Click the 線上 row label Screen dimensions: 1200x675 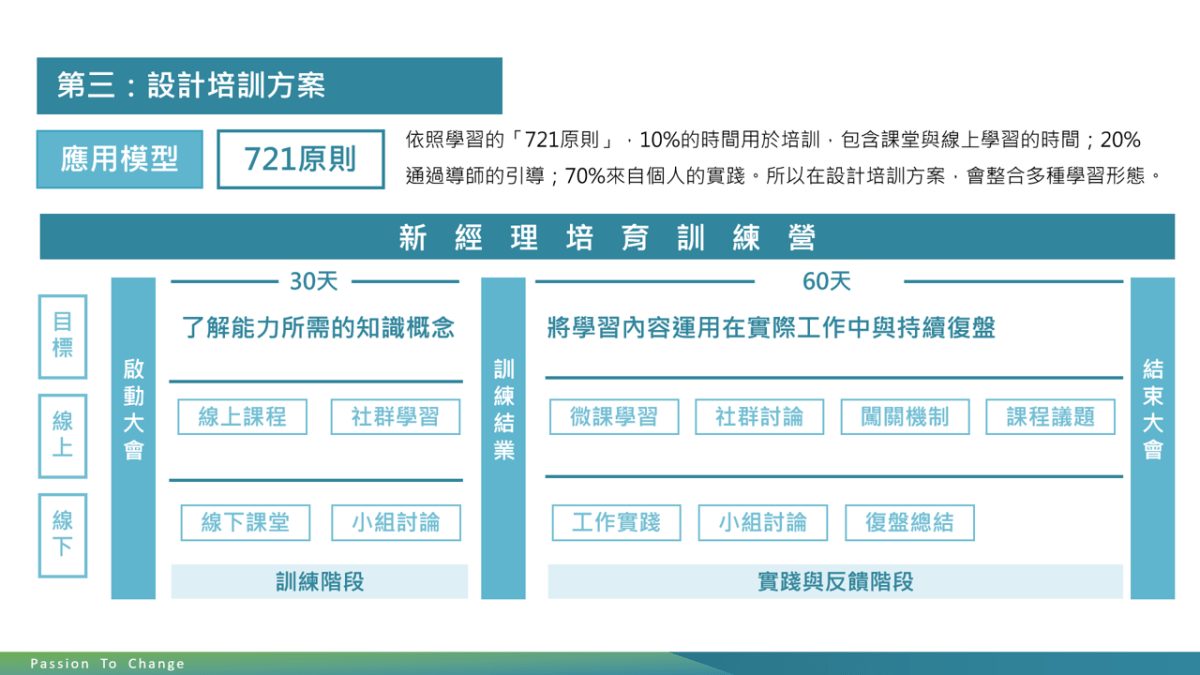click(62, 435)
